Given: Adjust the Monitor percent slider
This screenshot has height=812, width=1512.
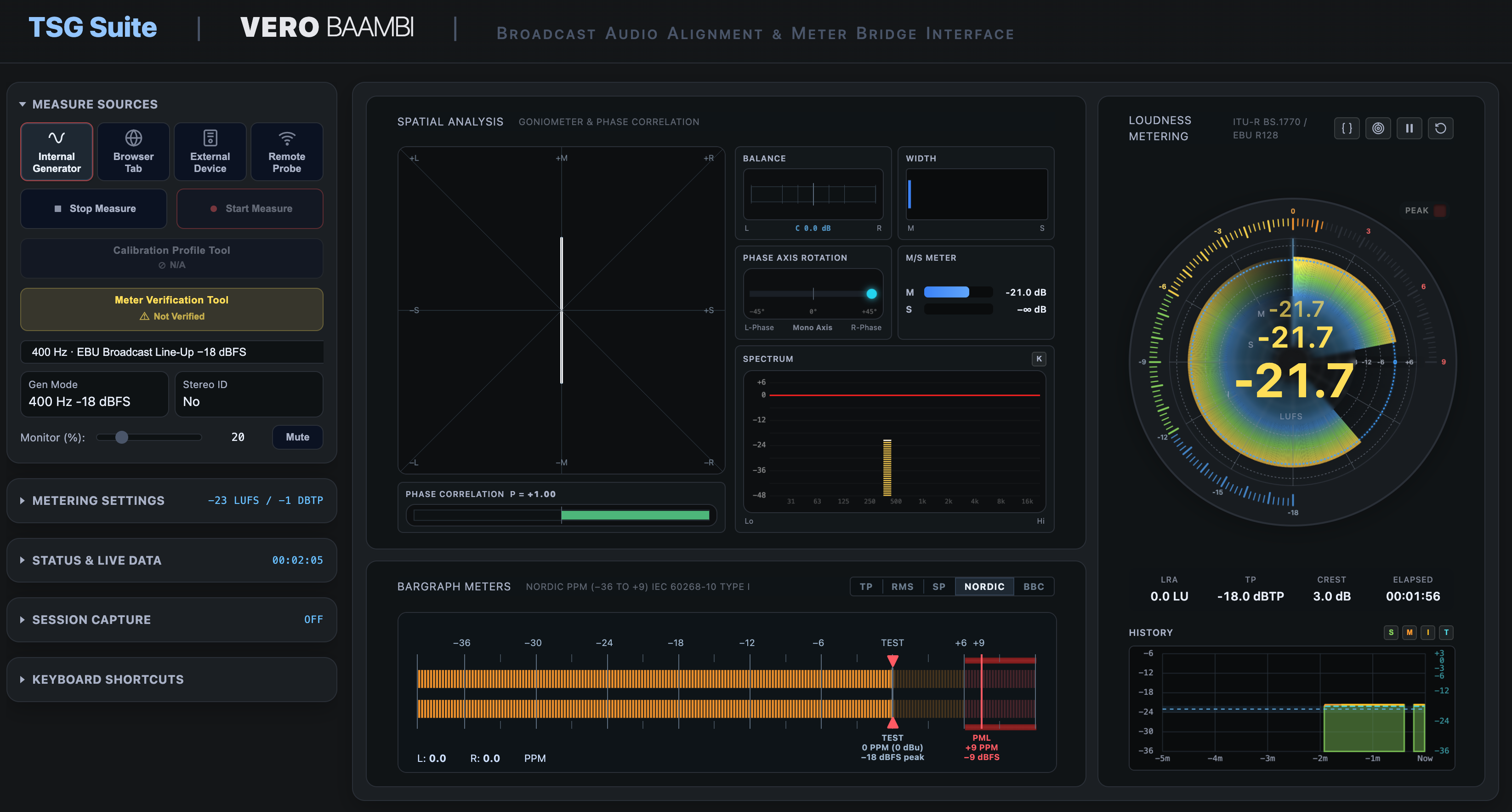Looking at the screenshot, I should click(x=149, y=437).
